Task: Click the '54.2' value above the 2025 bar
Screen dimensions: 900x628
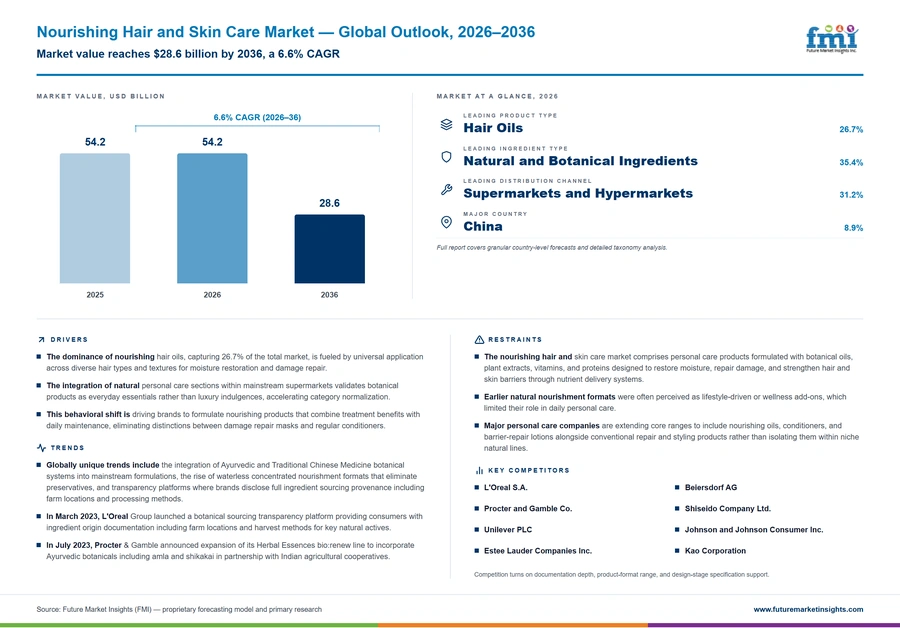Action: [x=95, y=142]
